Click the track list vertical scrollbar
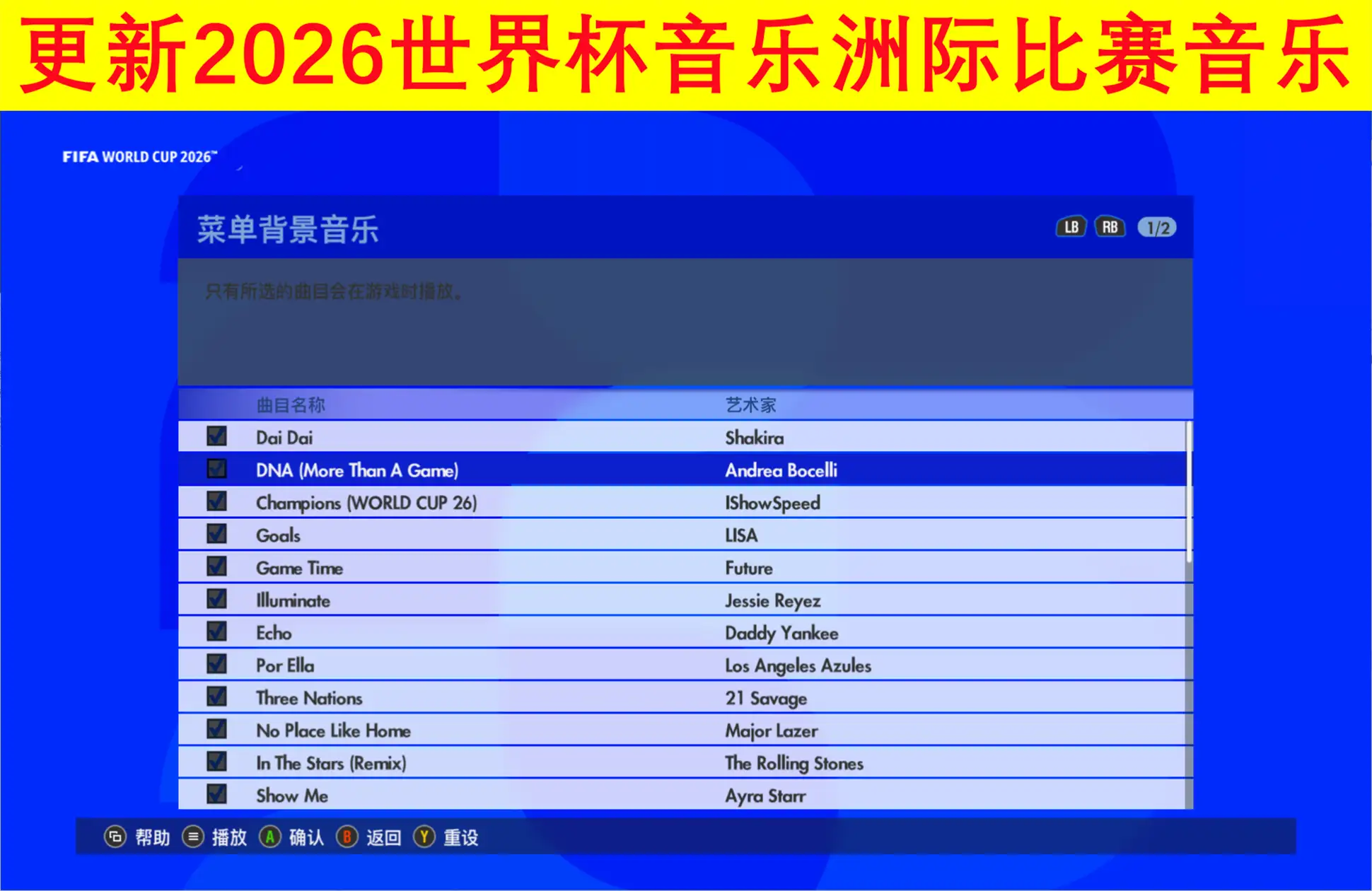This screenshot has height=891, width=1372. click(x=1190, y=614)
